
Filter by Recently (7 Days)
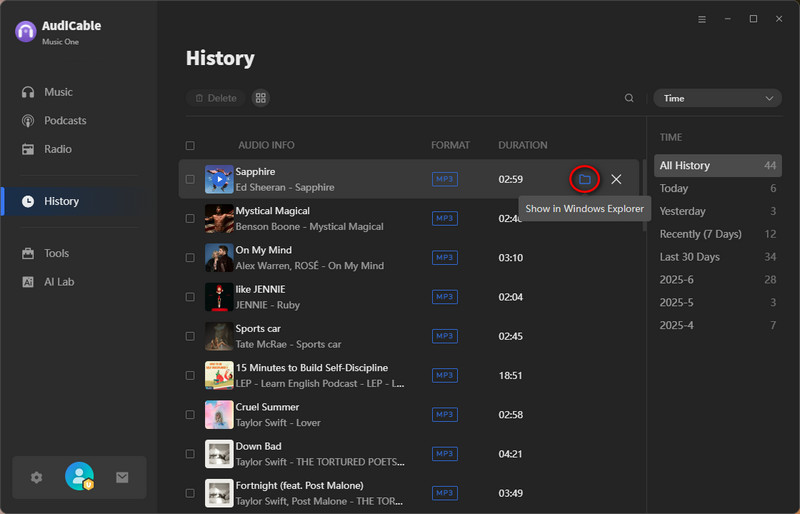pos(717,234)
